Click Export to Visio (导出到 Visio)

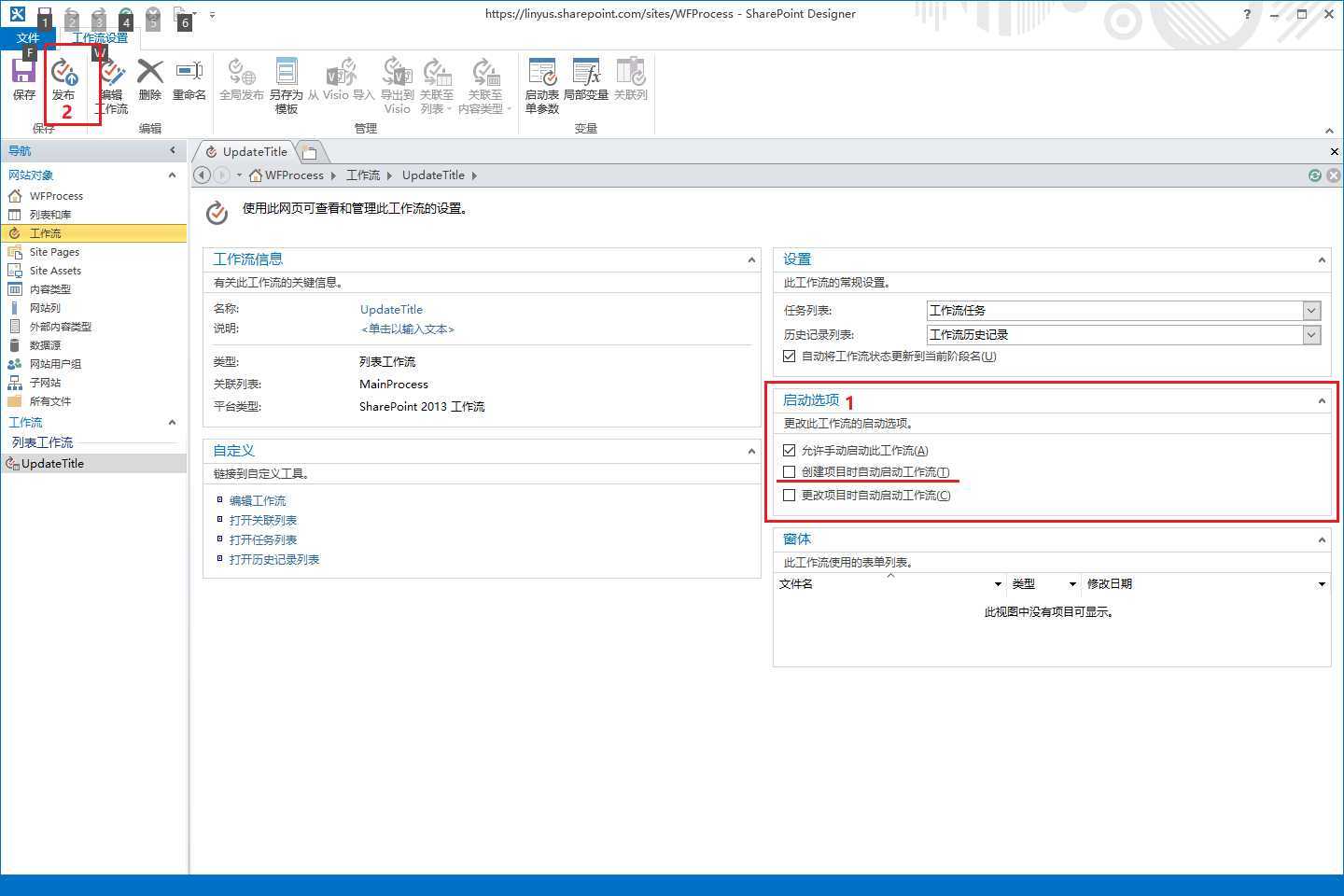[398, 86]
